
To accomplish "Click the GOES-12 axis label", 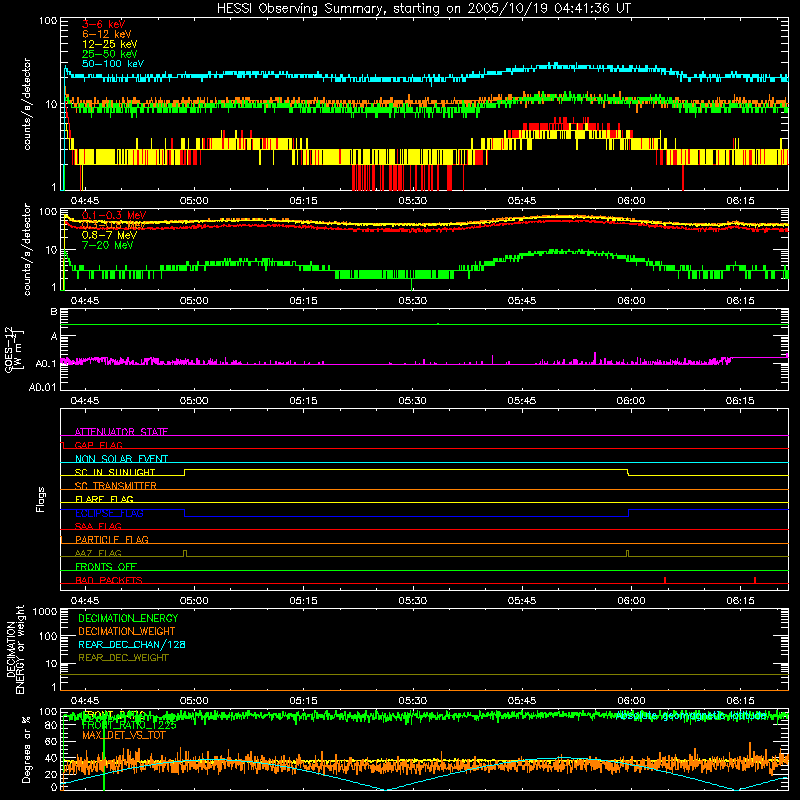I will pyautogui.click(x=13, y=349).
